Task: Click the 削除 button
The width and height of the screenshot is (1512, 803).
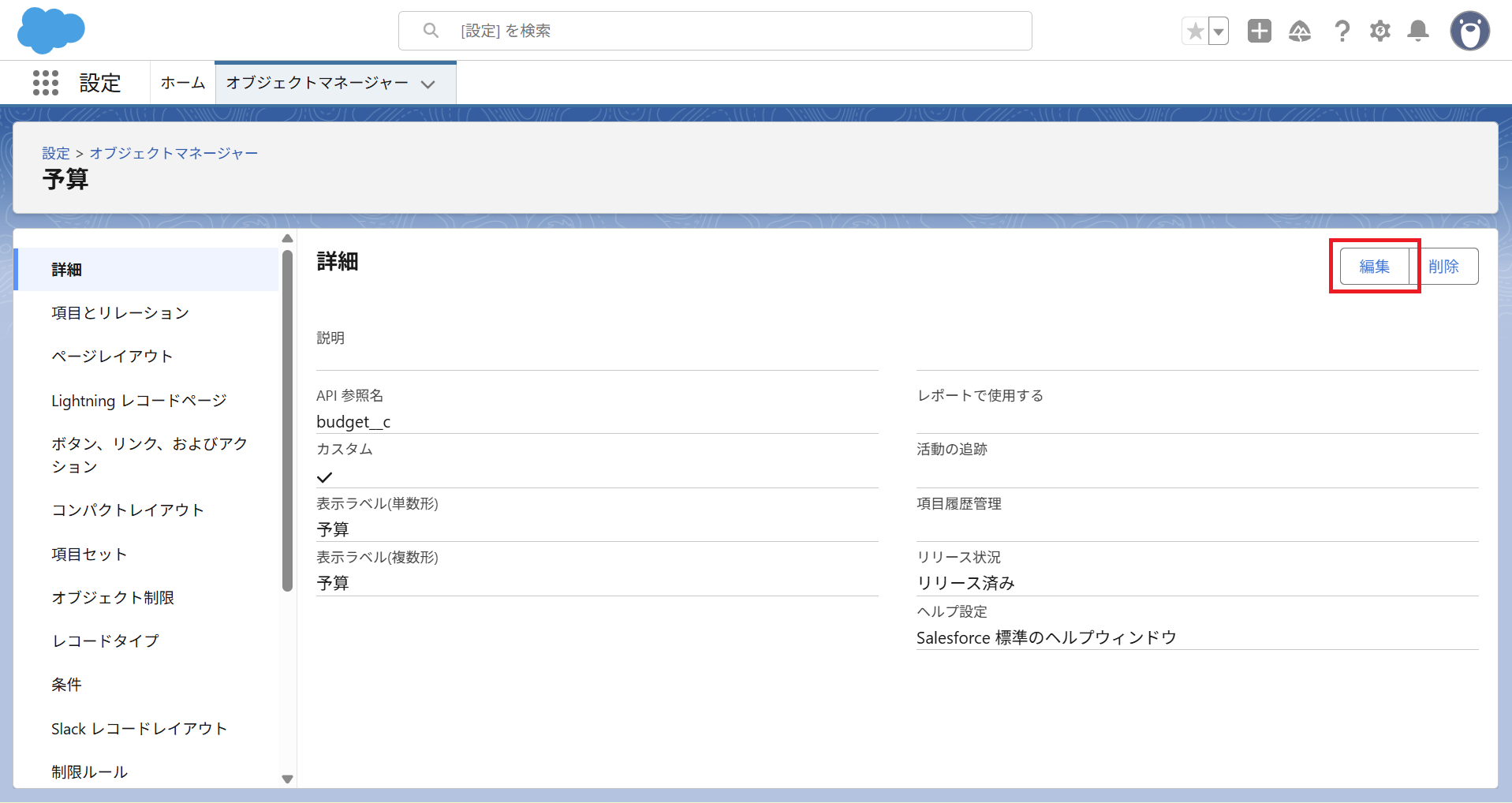Action: (1443, 267)
